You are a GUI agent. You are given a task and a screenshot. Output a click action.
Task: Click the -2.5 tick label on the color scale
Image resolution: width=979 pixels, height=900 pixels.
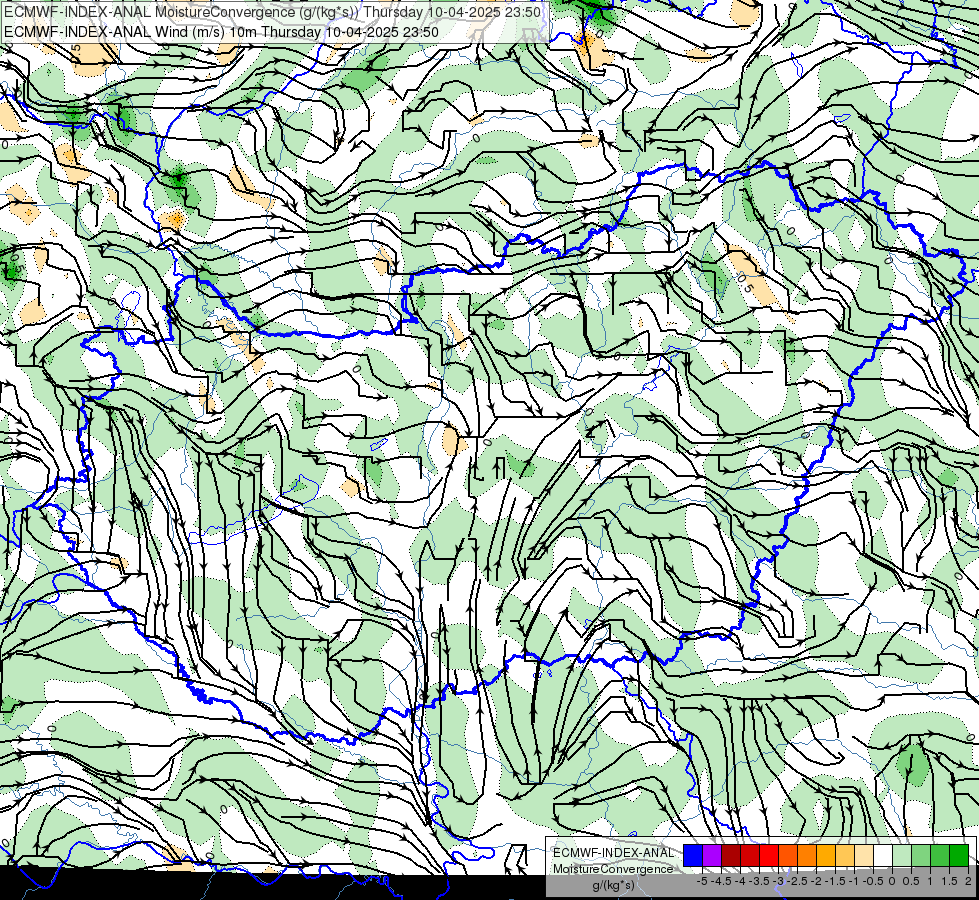[797, 881]
